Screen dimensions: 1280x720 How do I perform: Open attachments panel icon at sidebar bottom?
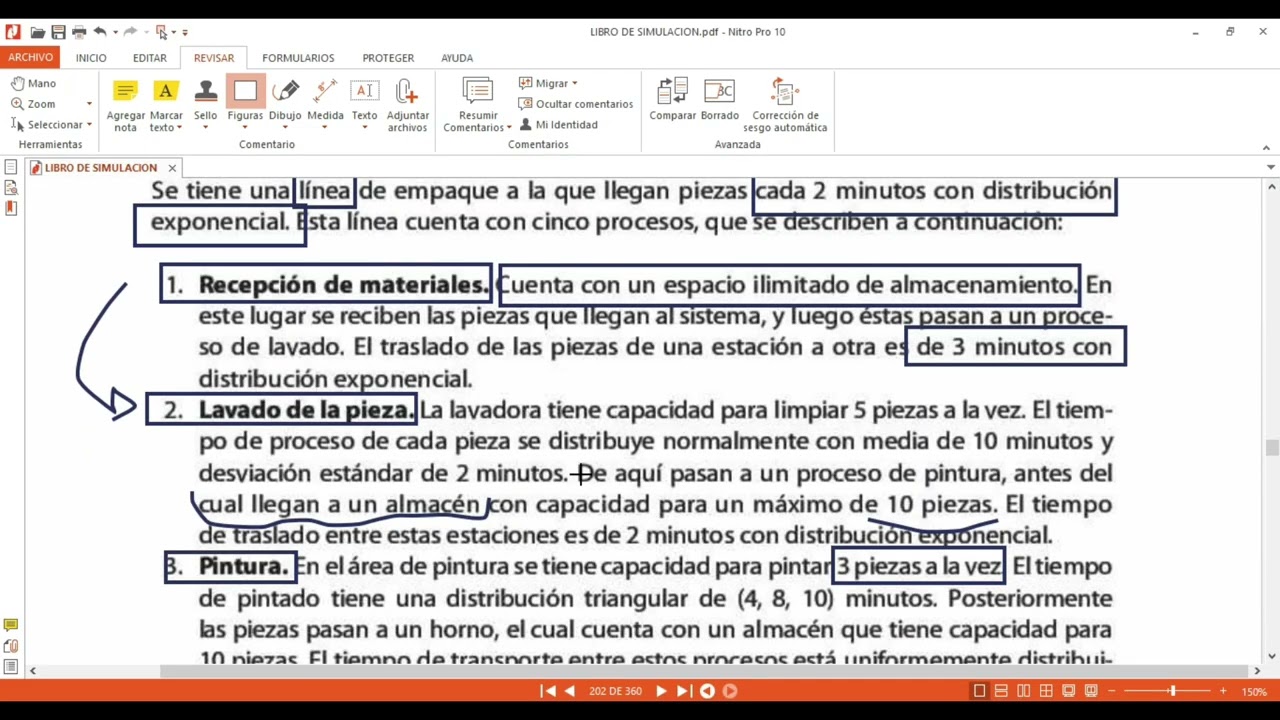(11, 646)
